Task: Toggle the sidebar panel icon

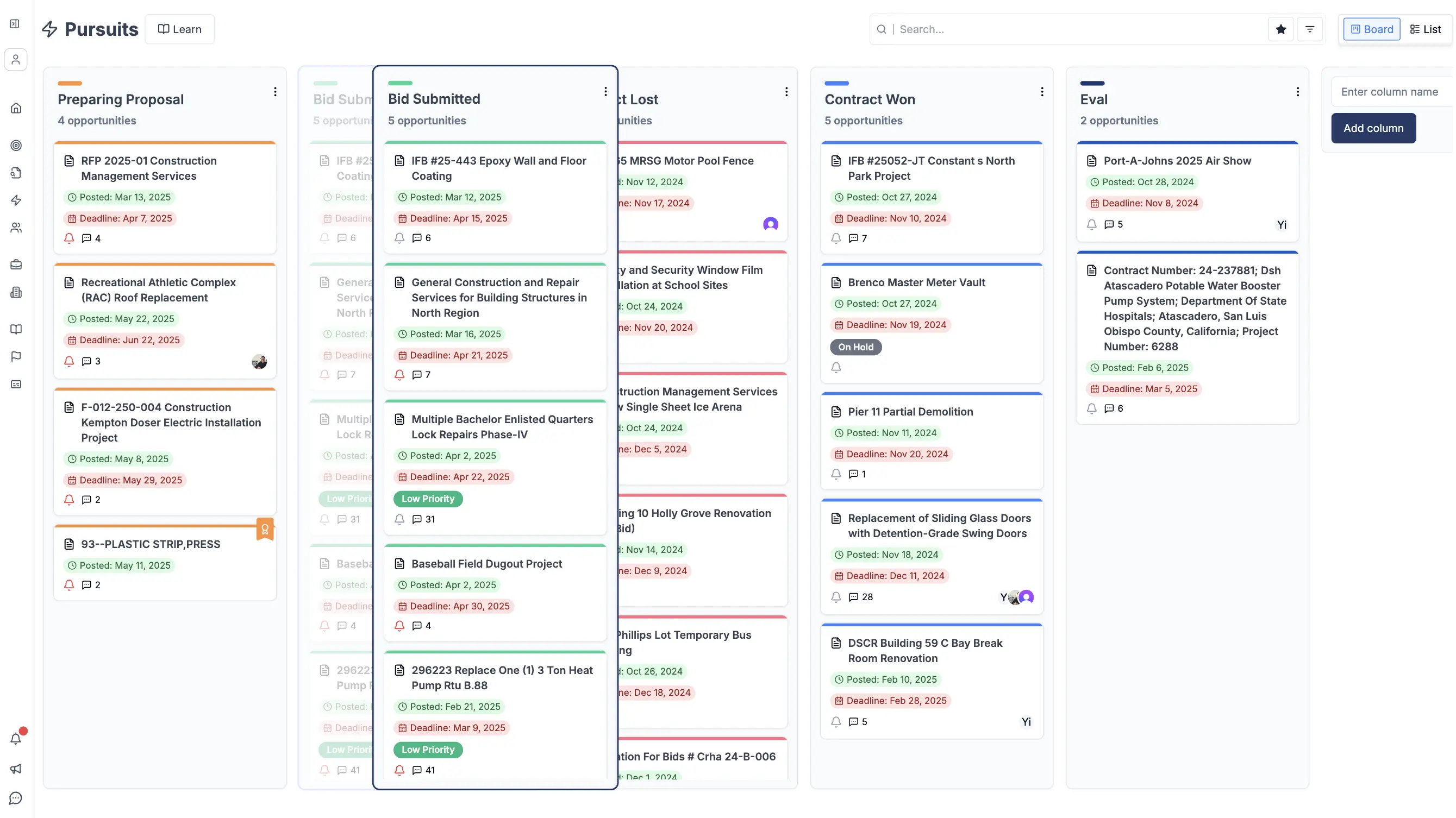Action: click(x=15, y=24)
